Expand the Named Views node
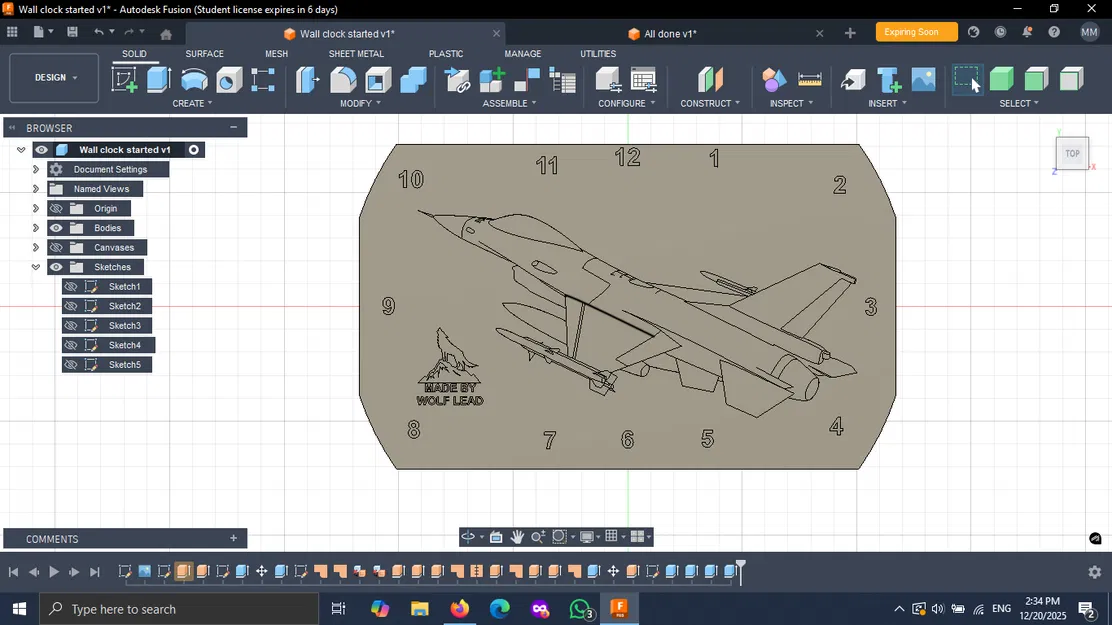Viewport: 1112px width, 625px height. point(36,189)
